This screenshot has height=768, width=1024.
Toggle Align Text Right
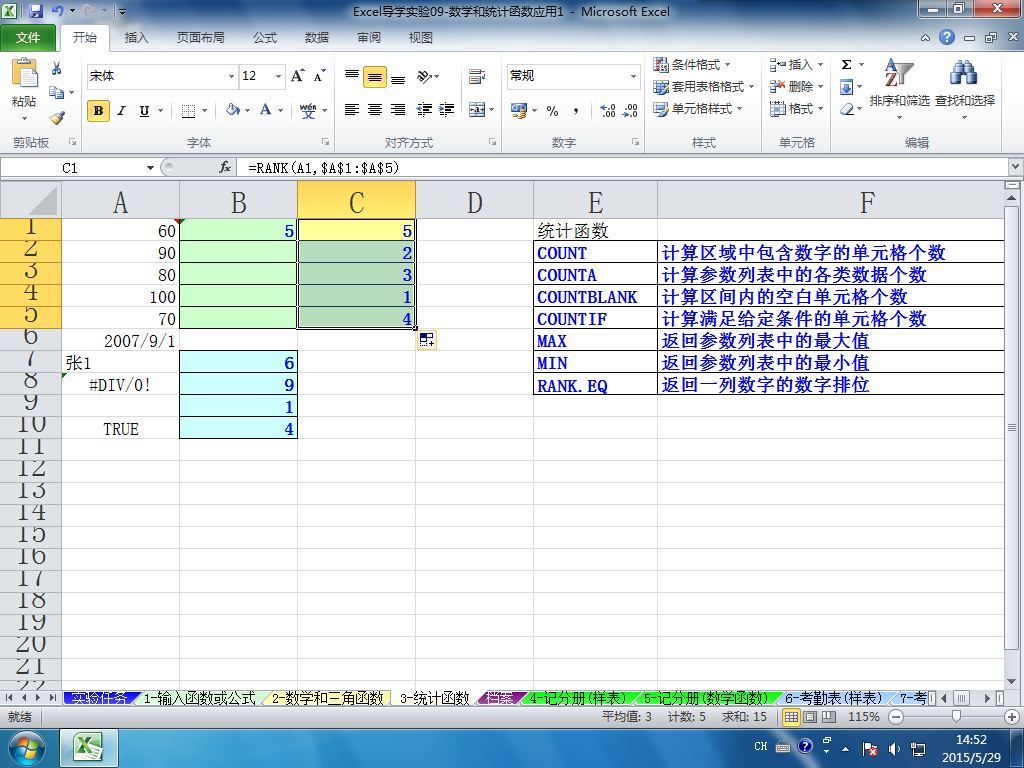[x=398, y=110]
